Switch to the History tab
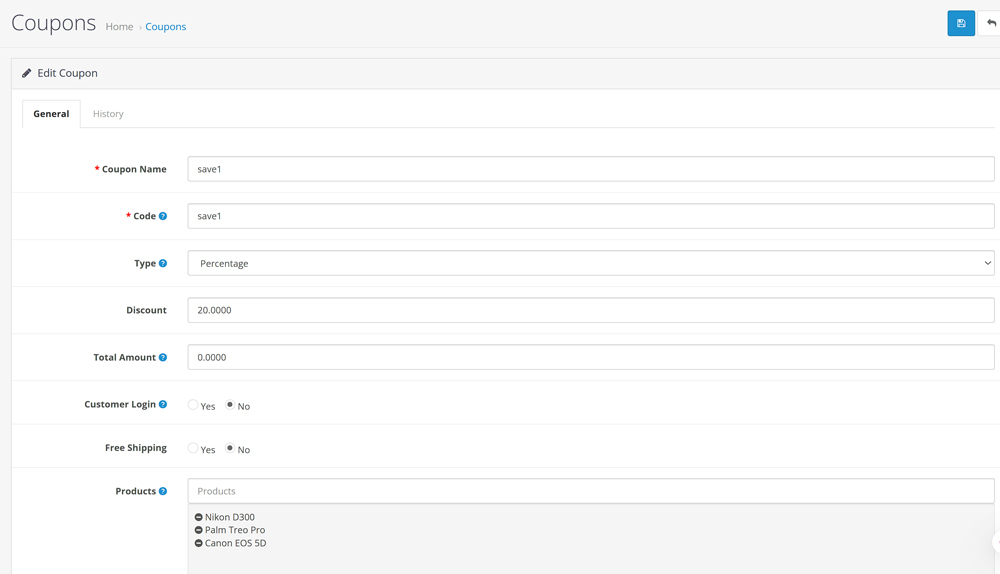Viewport: 1000px width, 574px height. 108,114
